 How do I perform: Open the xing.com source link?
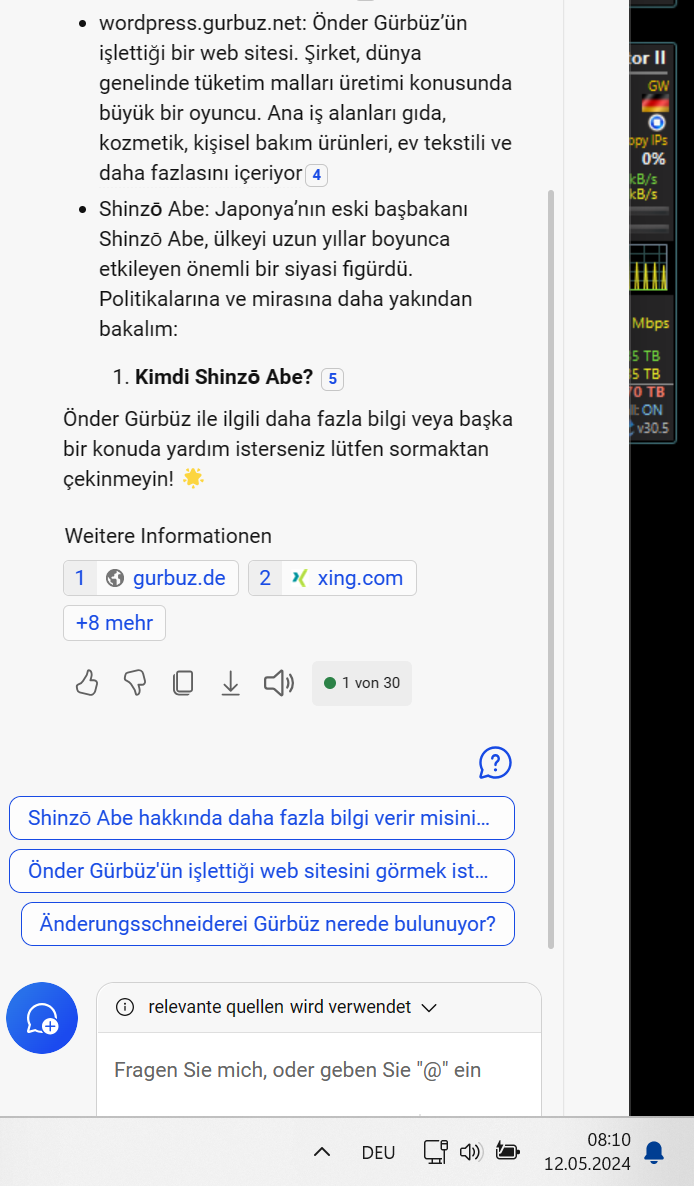coord(332,578)
